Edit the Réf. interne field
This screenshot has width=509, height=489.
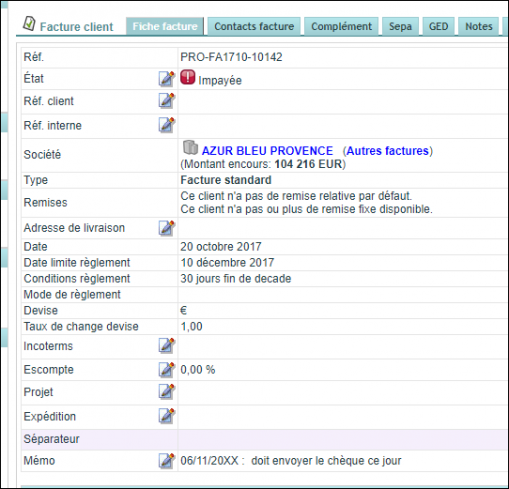(x=167, y=125)
